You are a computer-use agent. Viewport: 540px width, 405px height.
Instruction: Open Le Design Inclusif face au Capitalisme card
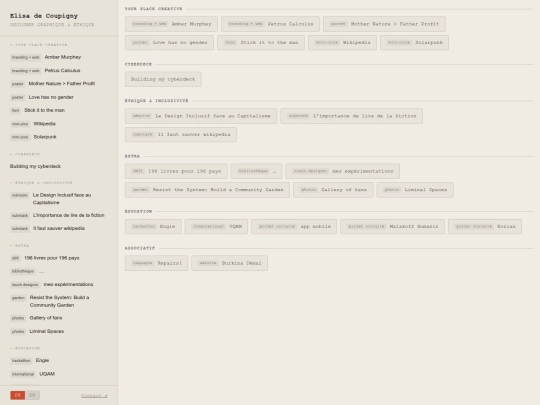[x=201, y=116]
